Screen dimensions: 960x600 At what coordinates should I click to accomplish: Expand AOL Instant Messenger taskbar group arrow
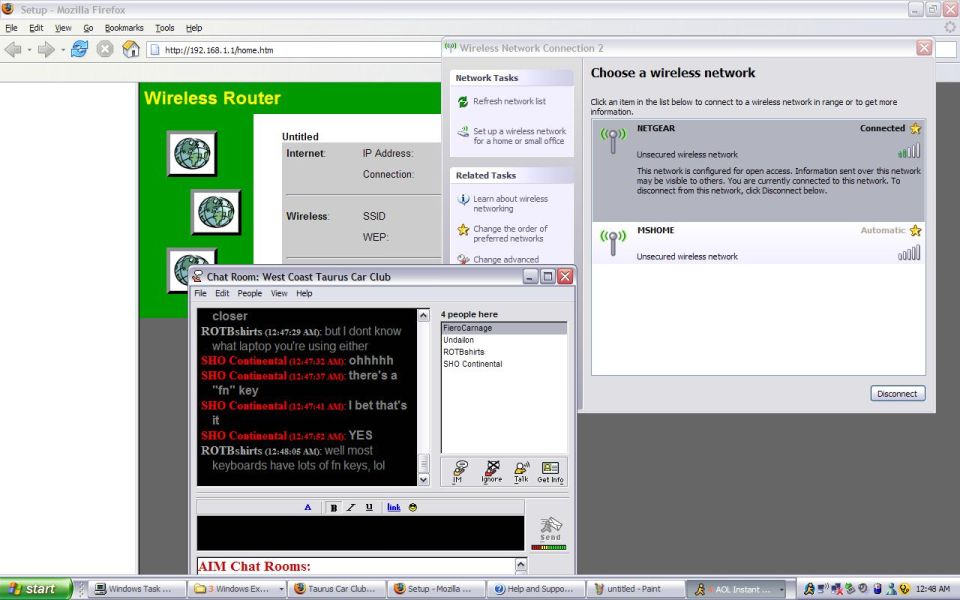point(782,589)
